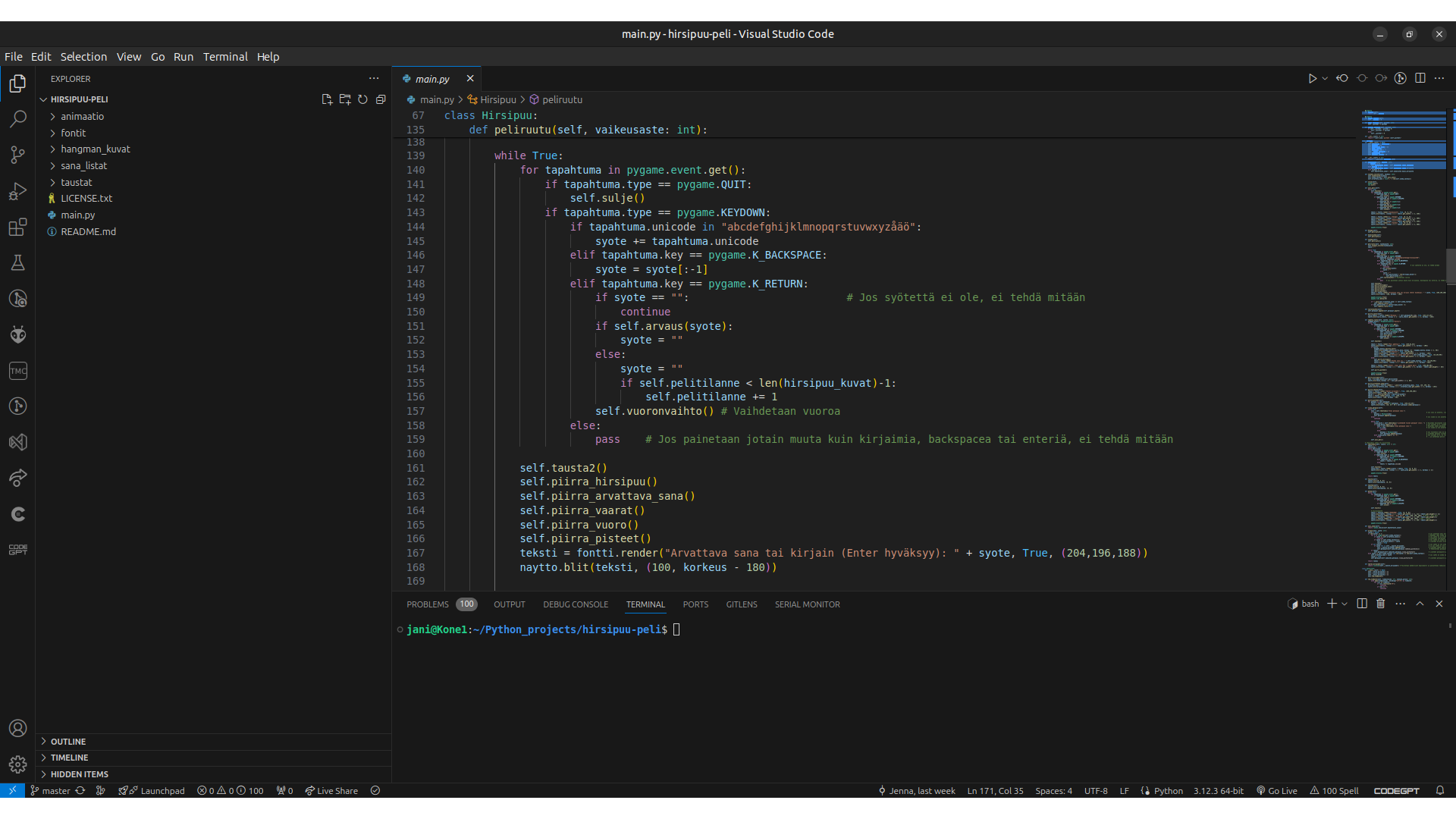This screenshot has width=1456, height=819.
Task: Maximize the terminal panel size
Action: click(x=1420, y=604)
